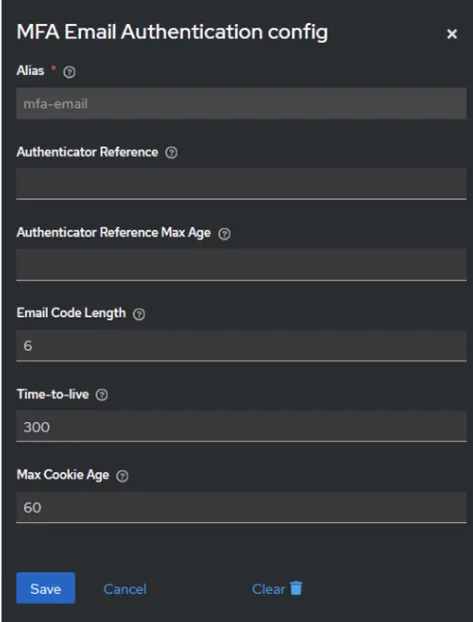Click the Email Code Length help icon
This screenshot has width=473, height=622.
tap(139, 314)
